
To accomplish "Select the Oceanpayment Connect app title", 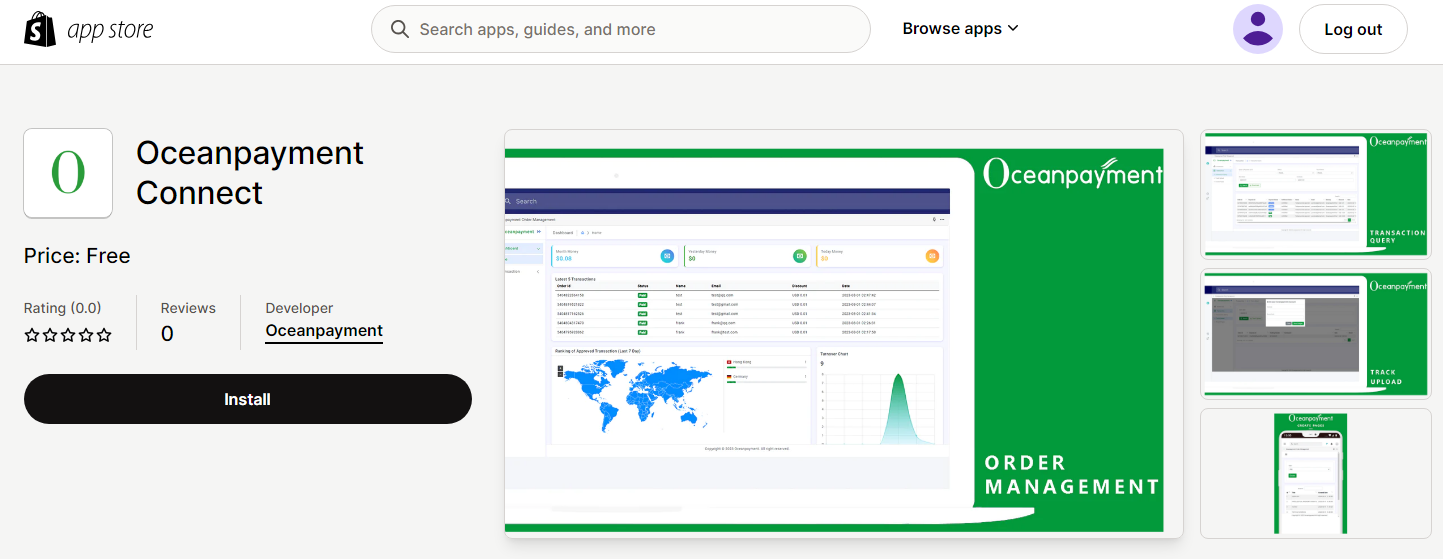I will point(250,173).
